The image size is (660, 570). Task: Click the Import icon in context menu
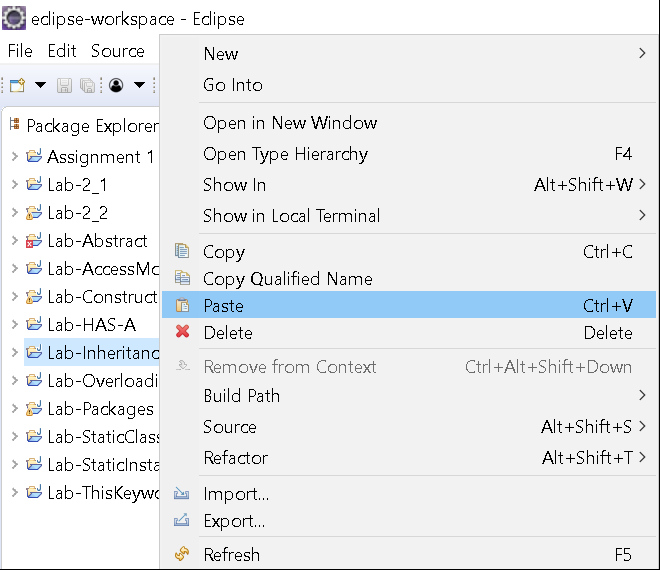point(181,493)
